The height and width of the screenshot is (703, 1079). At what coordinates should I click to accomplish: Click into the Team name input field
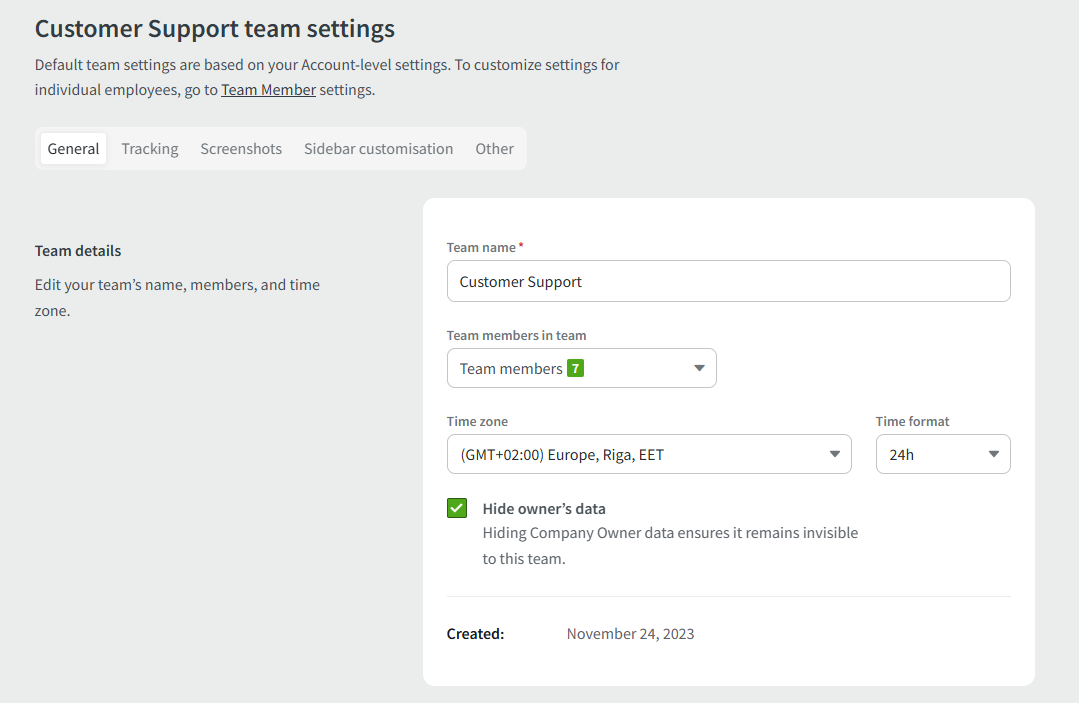point(728,282)
